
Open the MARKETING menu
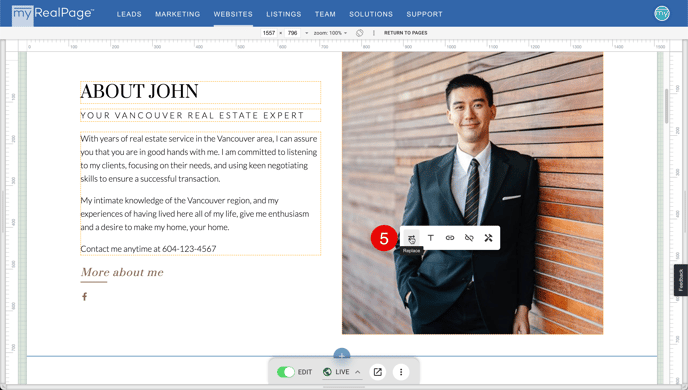click(x=177, y=14)
